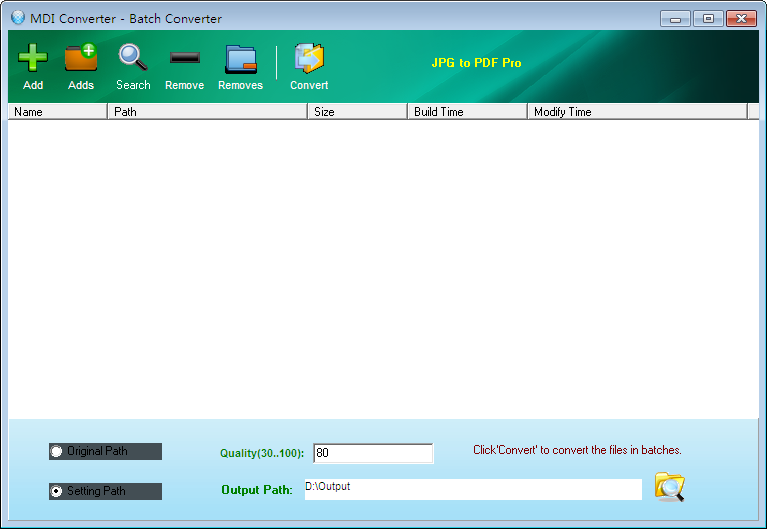Open the Search magnifier tool
The image size is (767, 529).
point(133,58)
